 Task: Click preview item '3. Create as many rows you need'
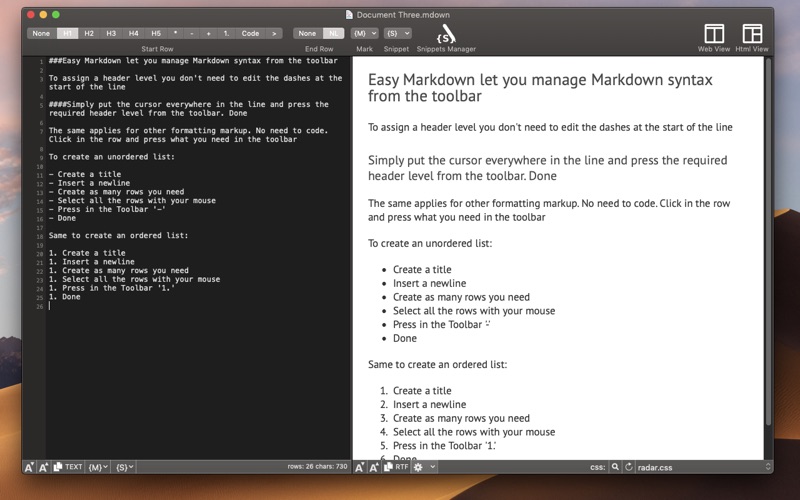(x=455, y=418)
